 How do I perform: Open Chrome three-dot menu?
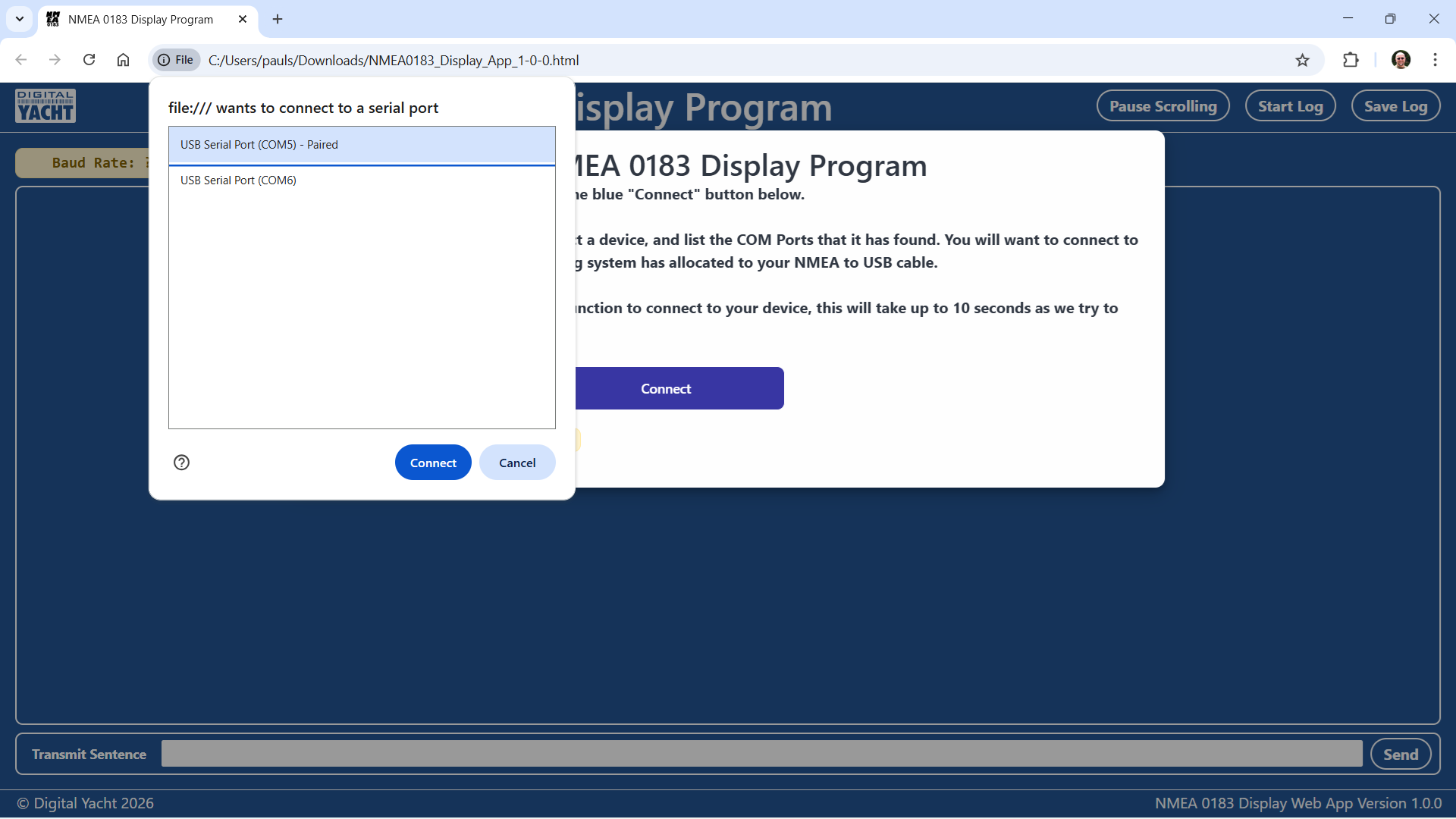(1435, 60)
